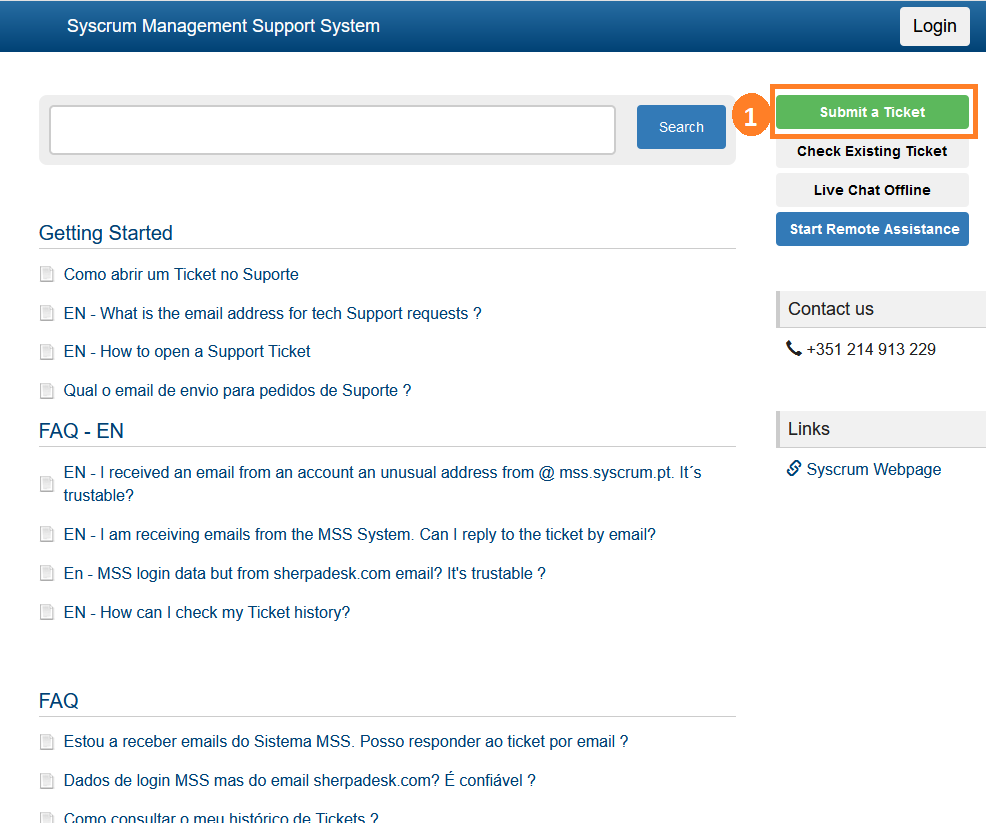Screen dimensions: 986x823
Task: Click the orange step 1 badge
Action: pos(750,114)
